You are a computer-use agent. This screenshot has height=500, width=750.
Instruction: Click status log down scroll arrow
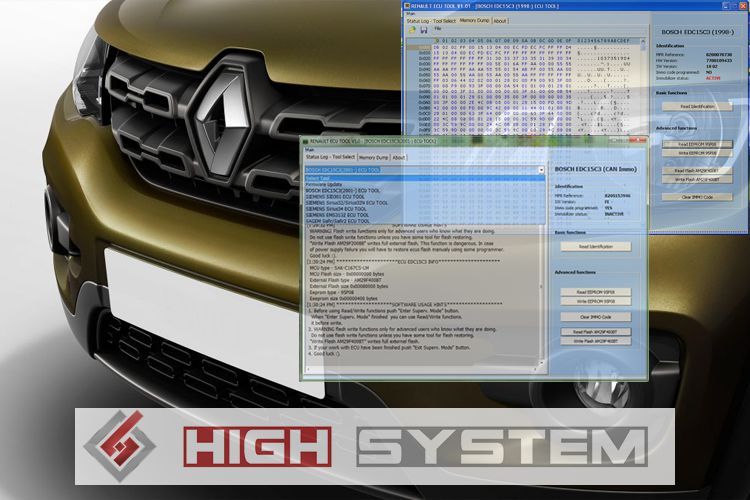point(541,363)
